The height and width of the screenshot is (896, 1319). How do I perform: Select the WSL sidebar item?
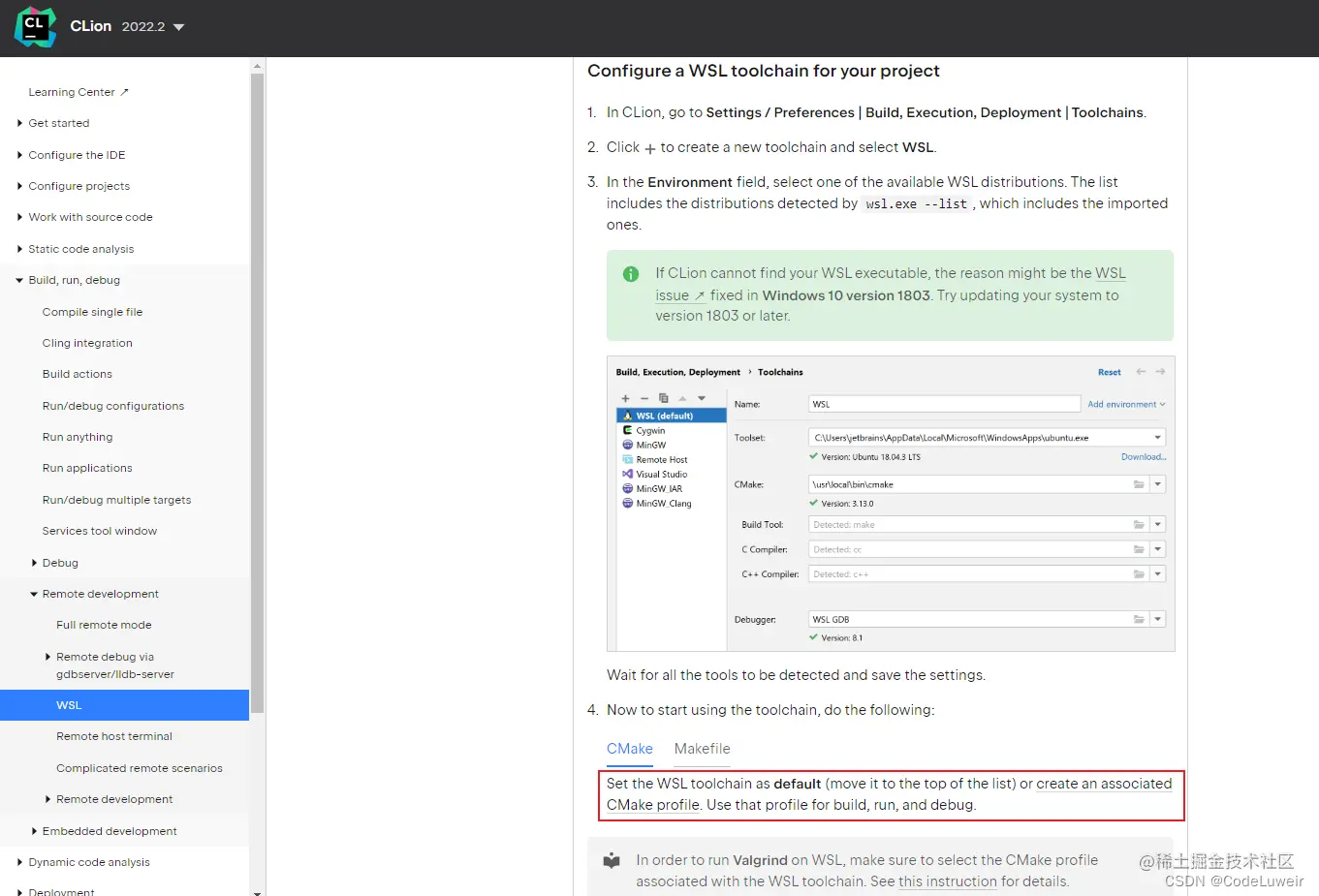coord(124,705)
